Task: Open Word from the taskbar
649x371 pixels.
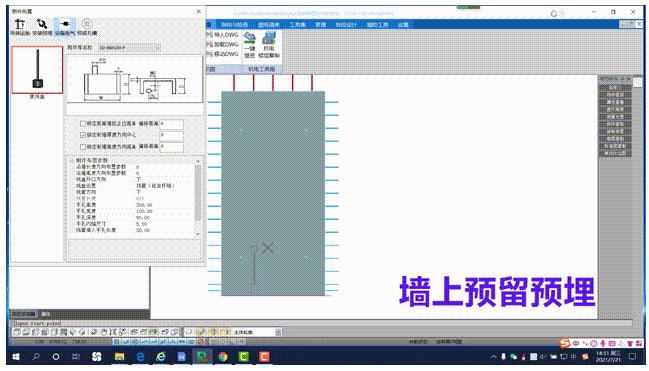Action: click(181, 357)
